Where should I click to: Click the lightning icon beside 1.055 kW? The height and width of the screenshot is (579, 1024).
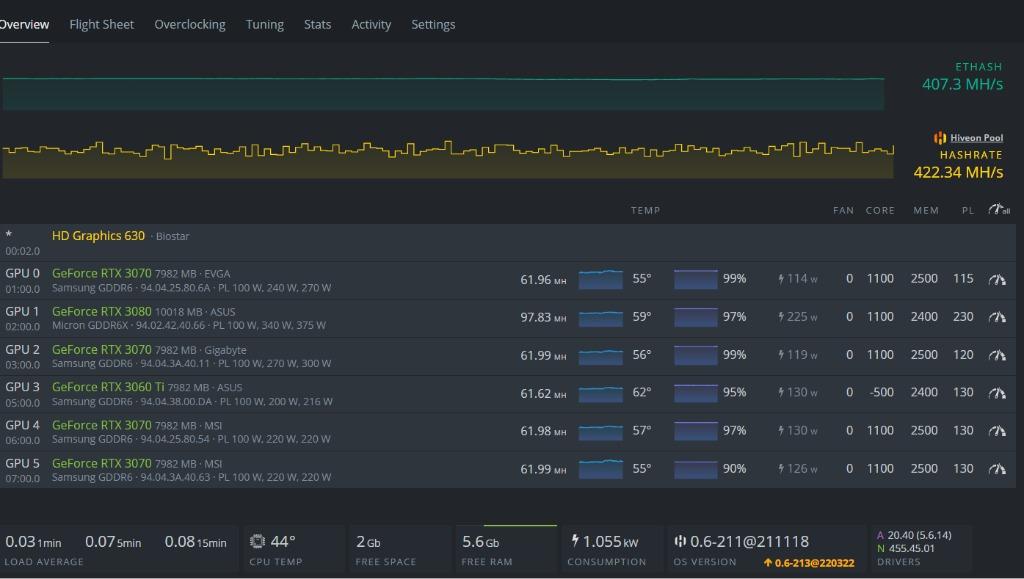pos(575,540)
